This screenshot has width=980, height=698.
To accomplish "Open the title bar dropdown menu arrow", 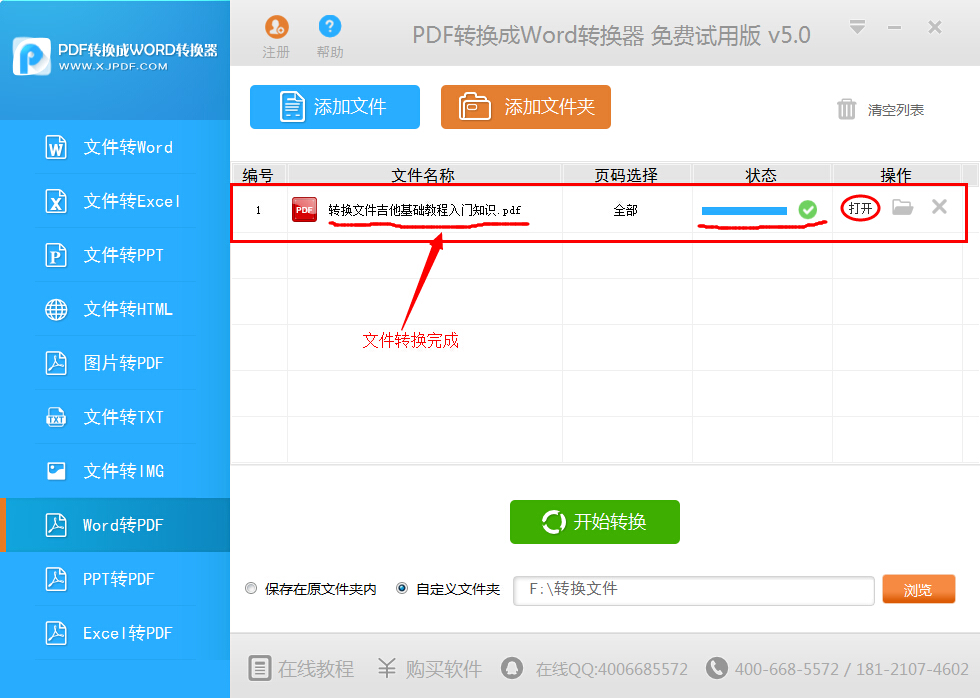I will pos(858,27).
